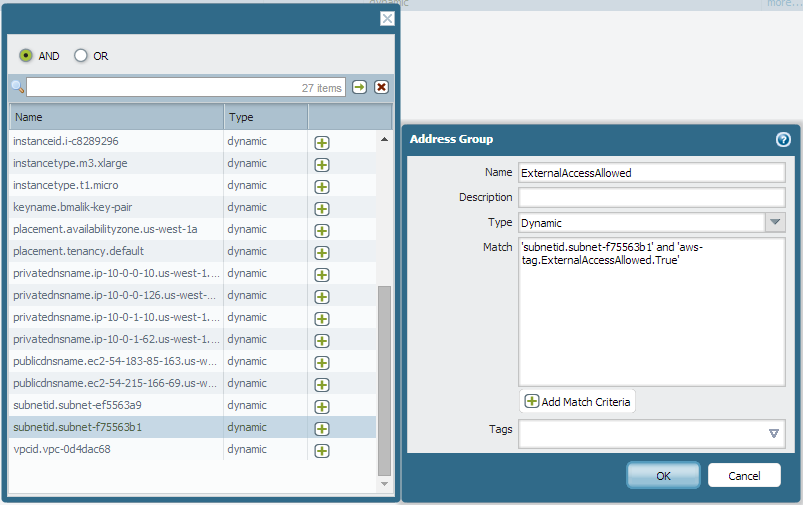
Task: Open the Type dropdown showing Dynamic
Action: 775,222
